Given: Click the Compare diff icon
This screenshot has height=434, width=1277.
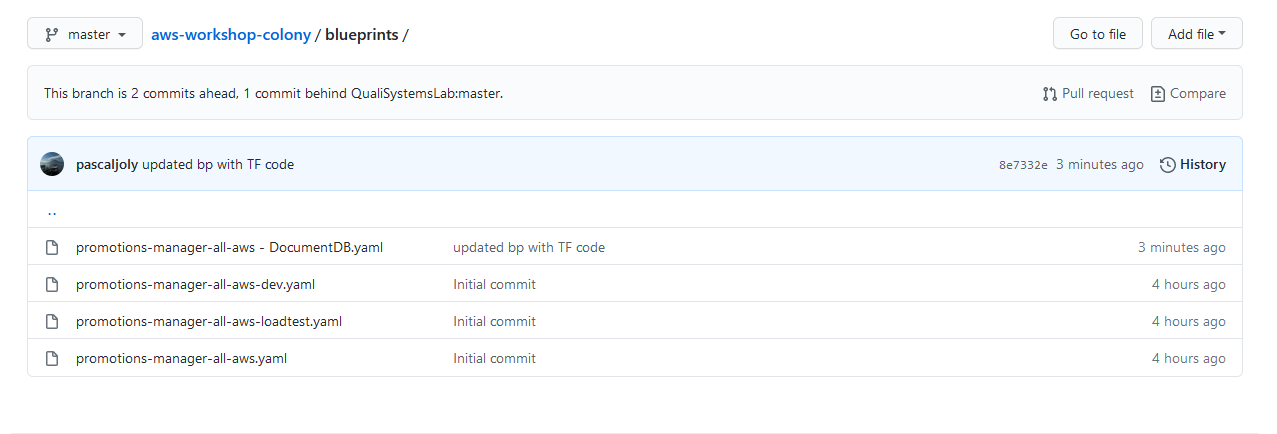Looking at the screenshot, I should click(1158, 93).
